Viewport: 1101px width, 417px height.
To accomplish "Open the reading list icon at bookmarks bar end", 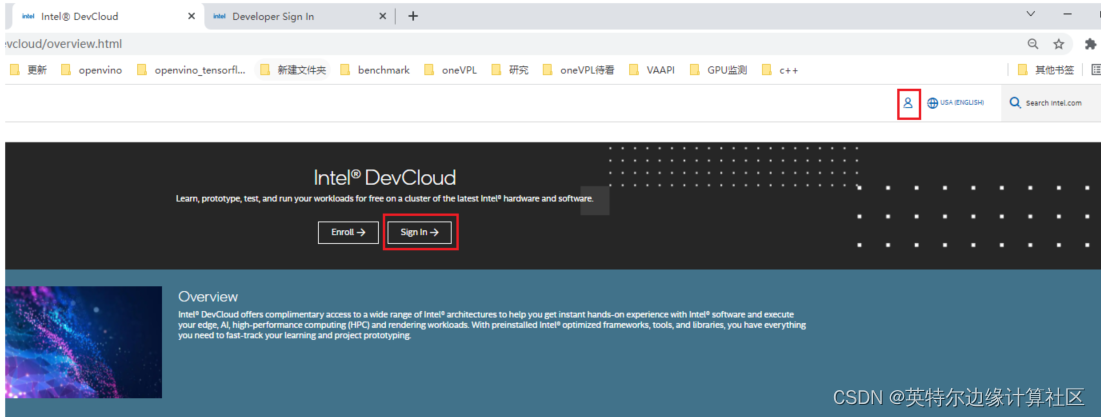I will tap(1096, 70).
